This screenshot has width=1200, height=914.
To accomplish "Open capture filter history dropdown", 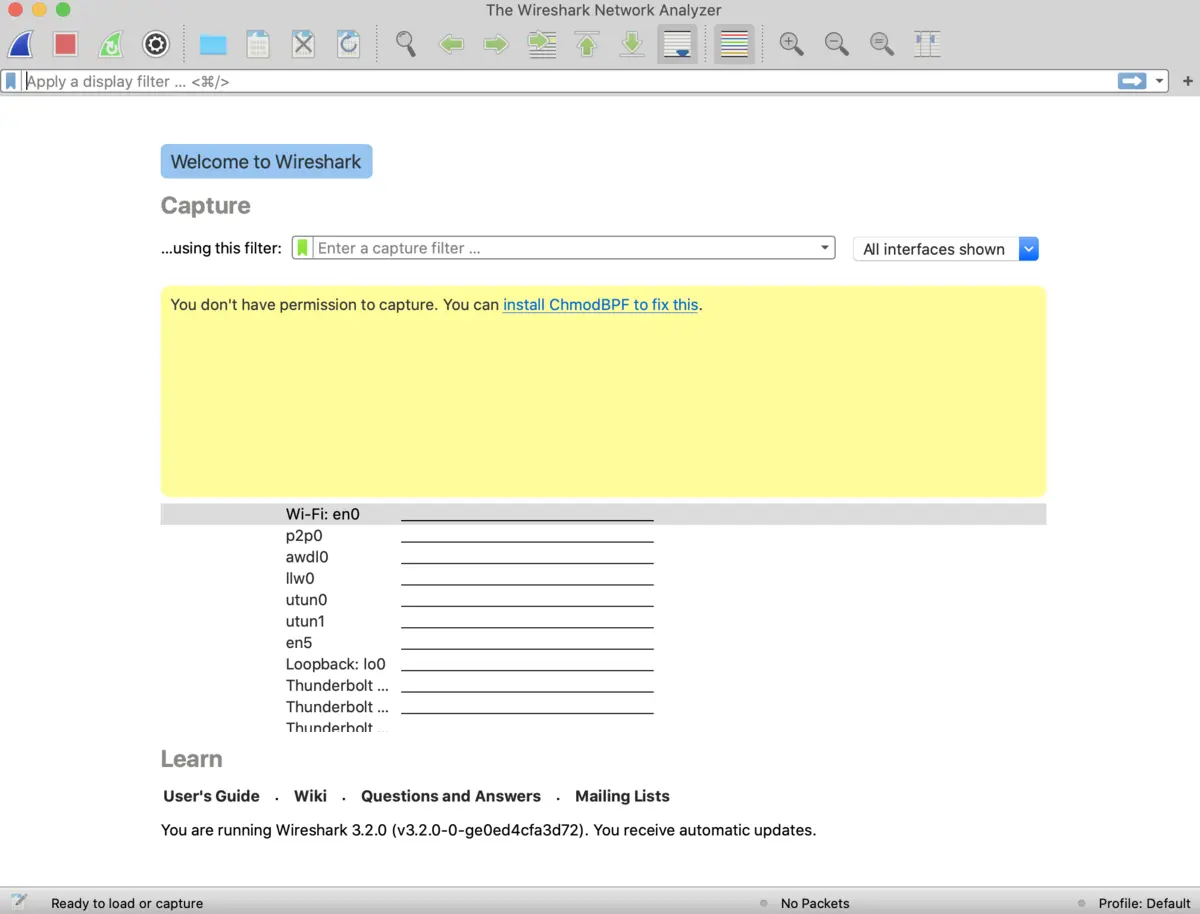I will [825, 248].
